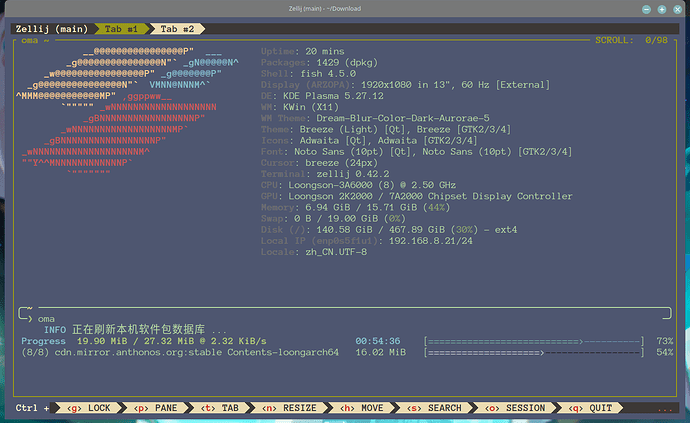This screenshot has height=423, width=690.
Task: Click the WM Theme Dream-Blur-Color-Dark-Aurorae-5 line
Action: tap(375, 118)
